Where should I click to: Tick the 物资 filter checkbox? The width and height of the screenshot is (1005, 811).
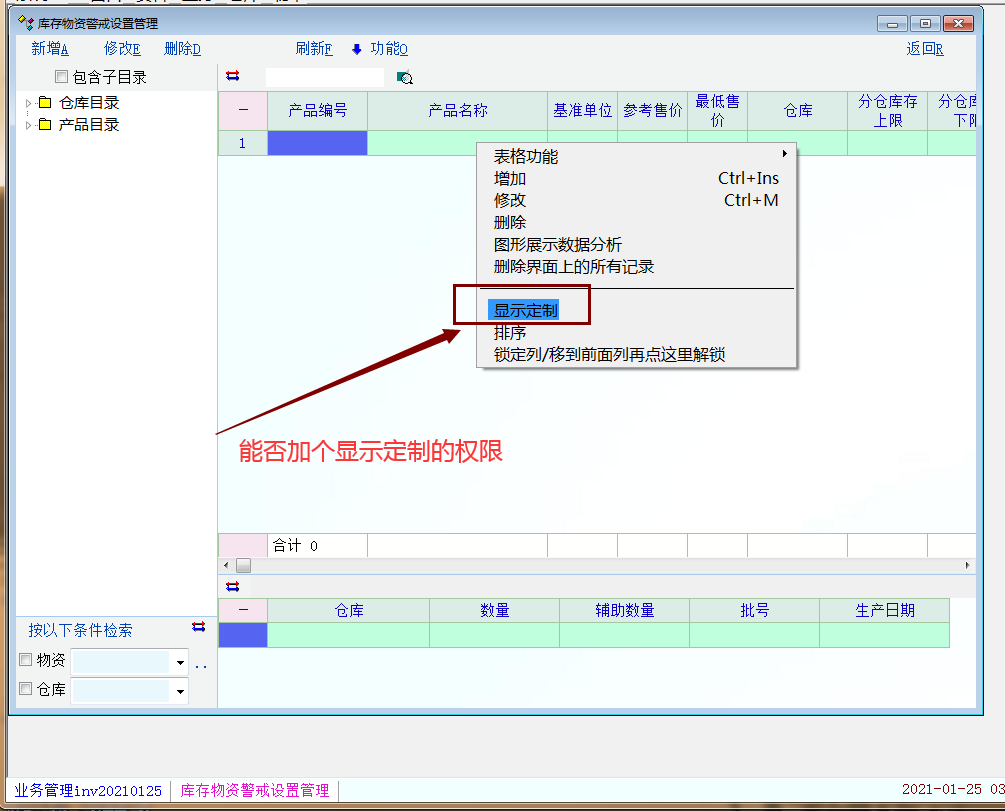pyautogui.click(x=26, y=660)
